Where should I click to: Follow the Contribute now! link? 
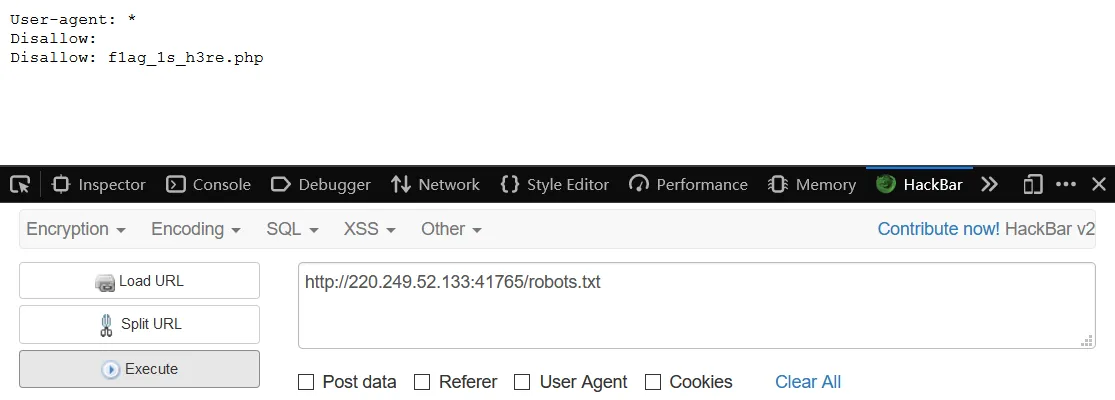[x=939, y=229]
